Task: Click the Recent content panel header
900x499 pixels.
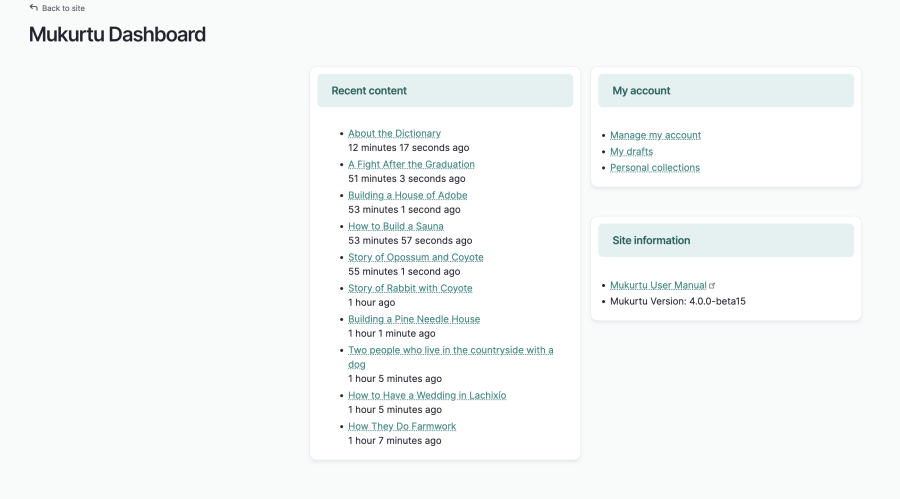Action: click(x=445, y=91)
